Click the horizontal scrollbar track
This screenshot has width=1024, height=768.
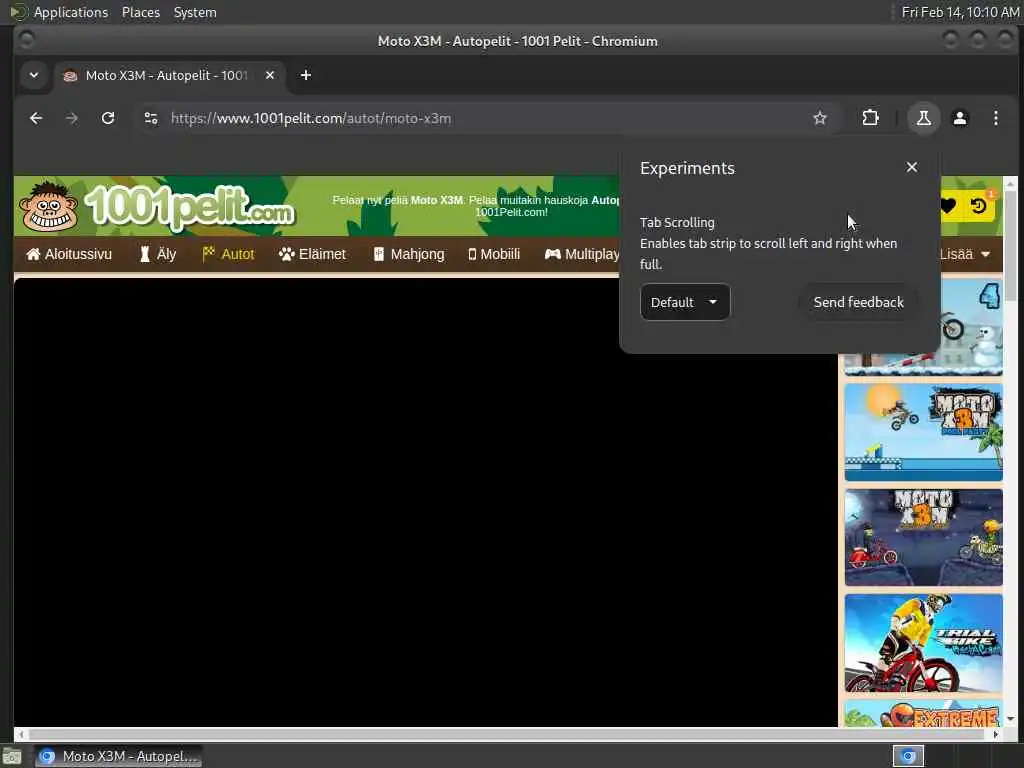pos(507,734)
